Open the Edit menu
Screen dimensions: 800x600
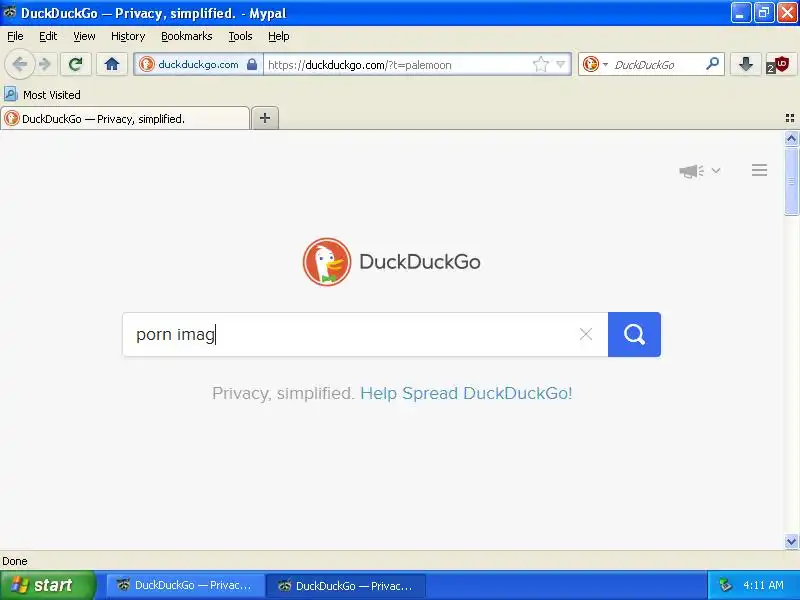coord(48,36)
